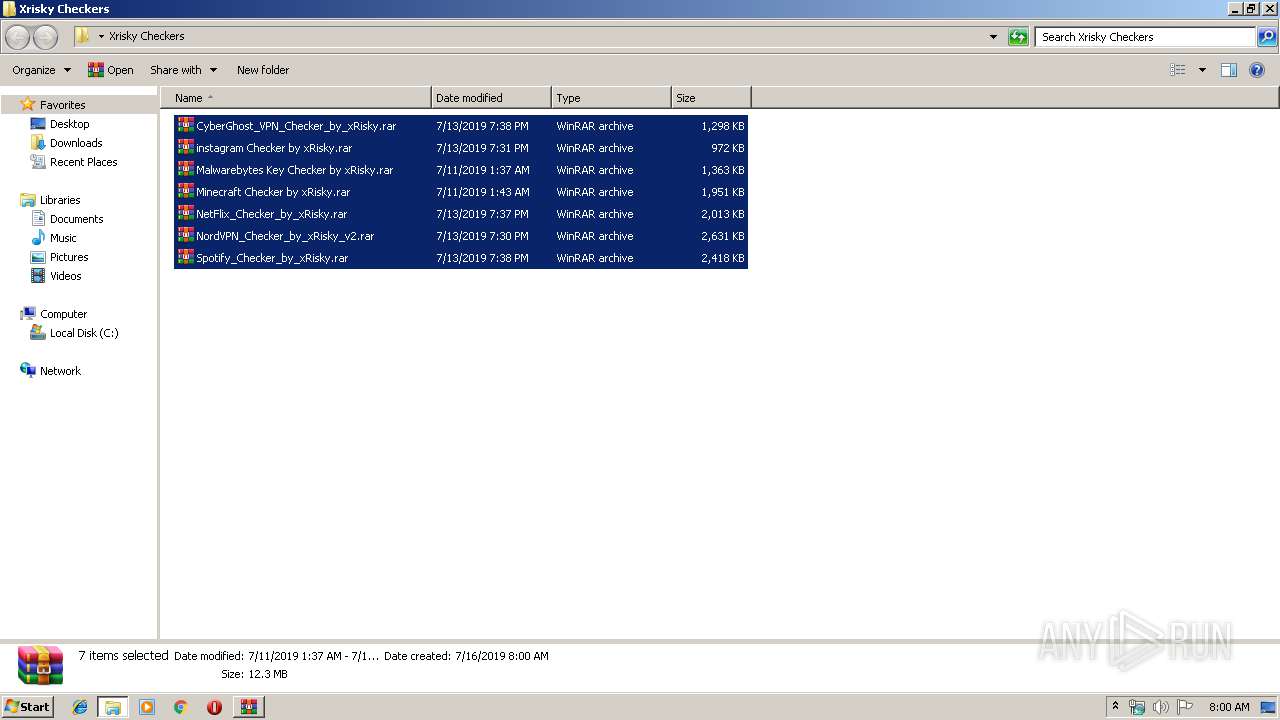Open the Organize menu

click(41, 70)
